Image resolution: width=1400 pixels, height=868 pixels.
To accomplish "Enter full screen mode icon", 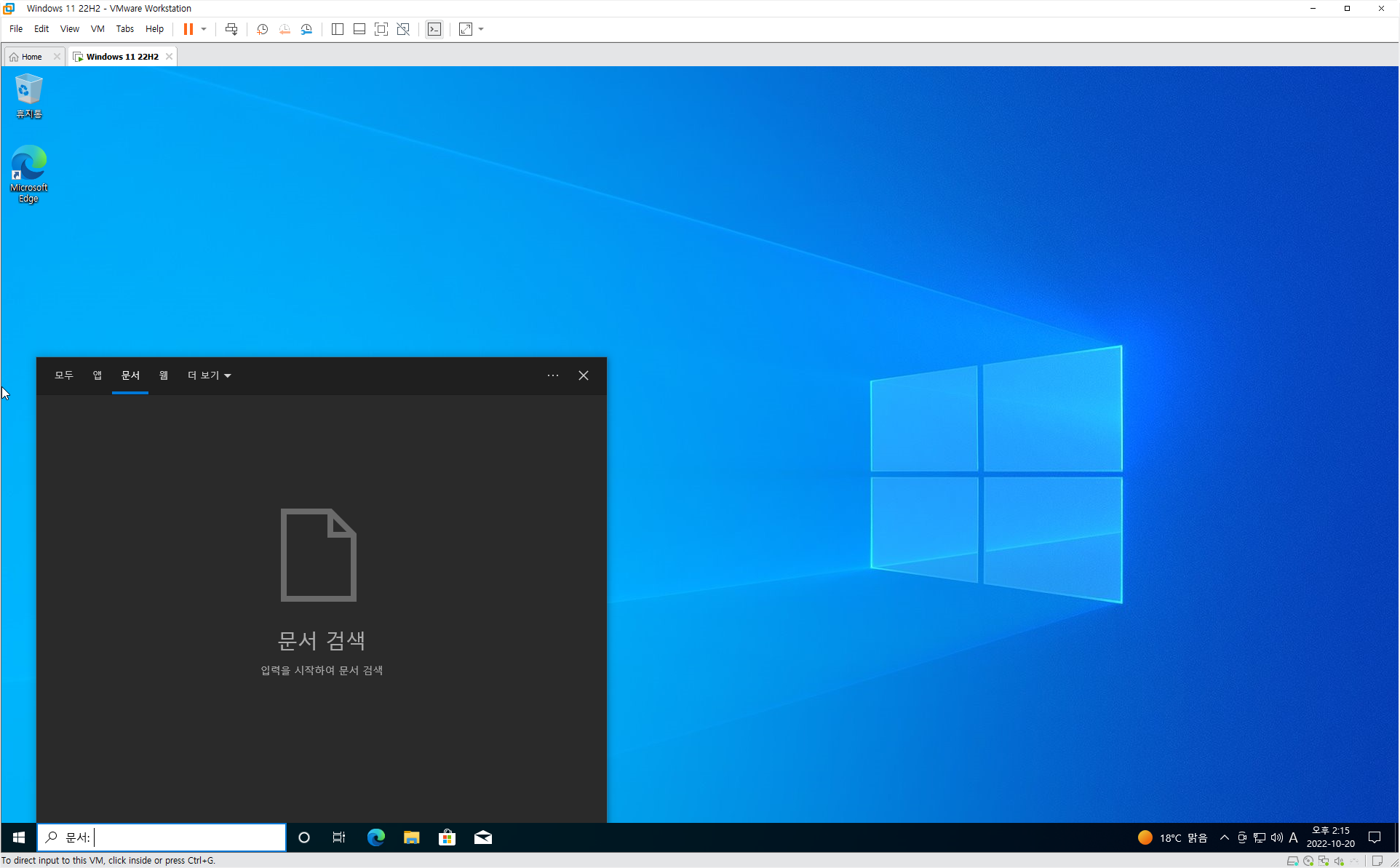I will 381,29.
